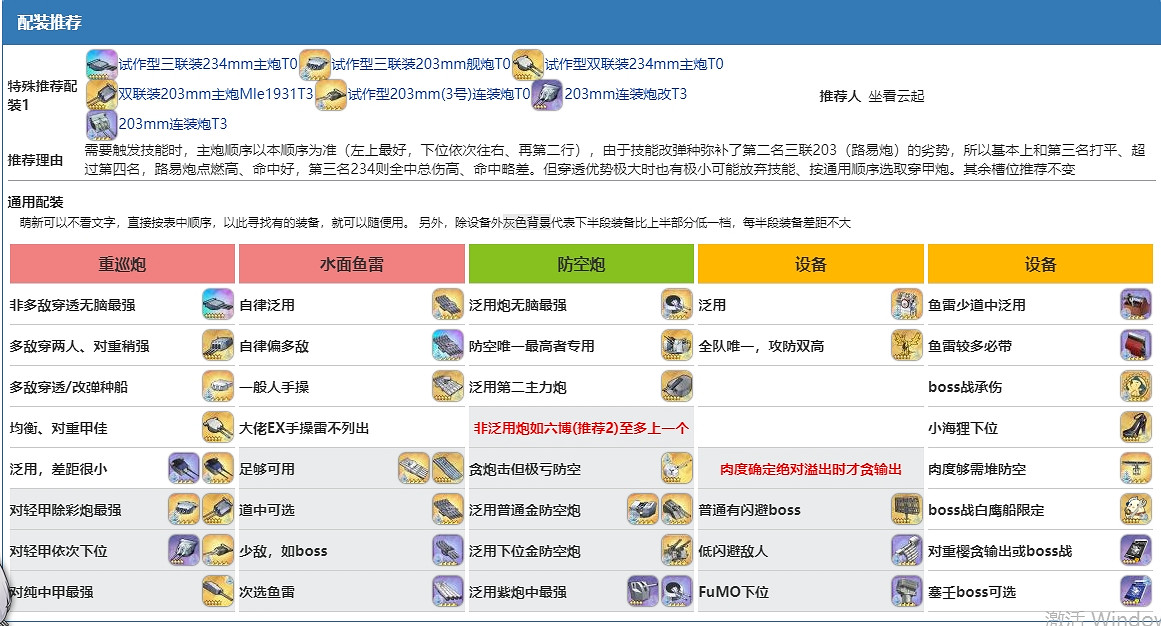1161x626 pixels.
Task: Select the icon in the boss战承伤 row
Action: (x=1135, y=386)
